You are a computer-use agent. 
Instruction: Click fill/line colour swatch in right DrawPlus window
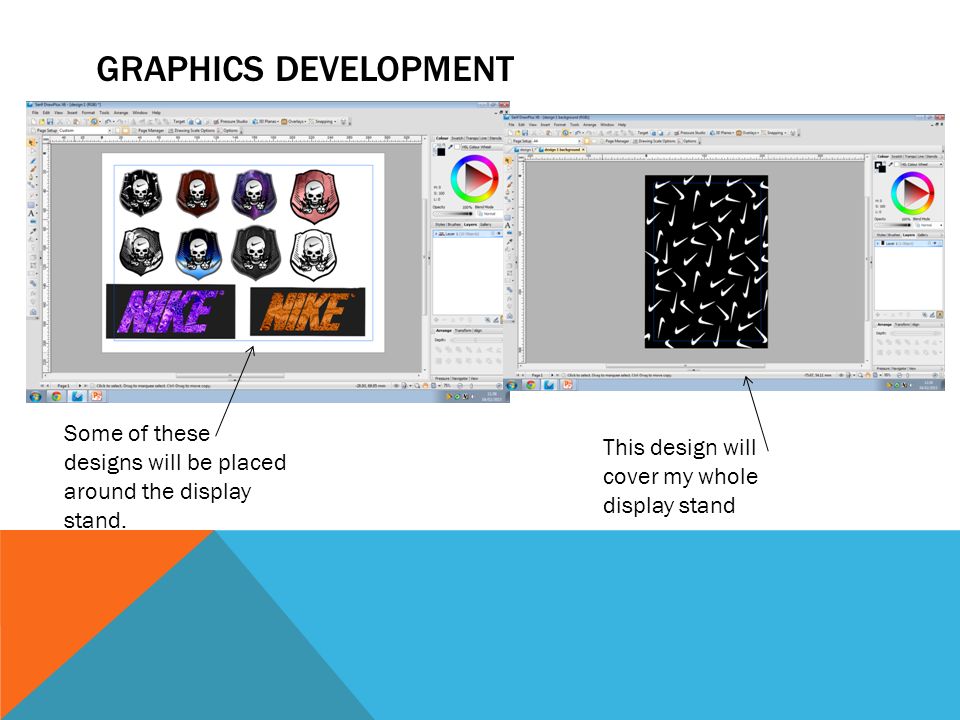[x=880, y=167]
